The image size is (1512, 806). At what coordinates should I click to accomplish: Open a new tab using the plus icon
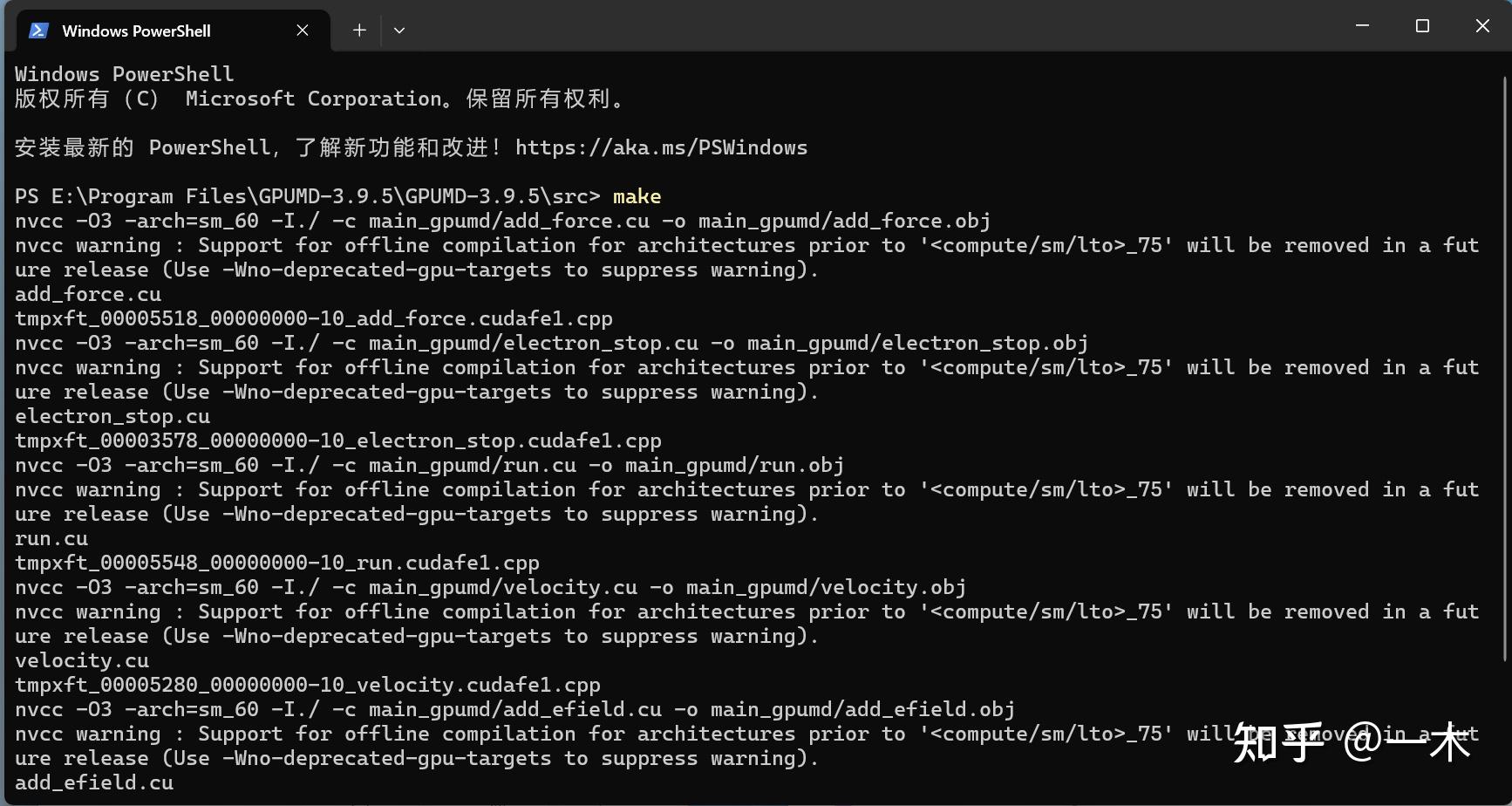tap(358, 30)
